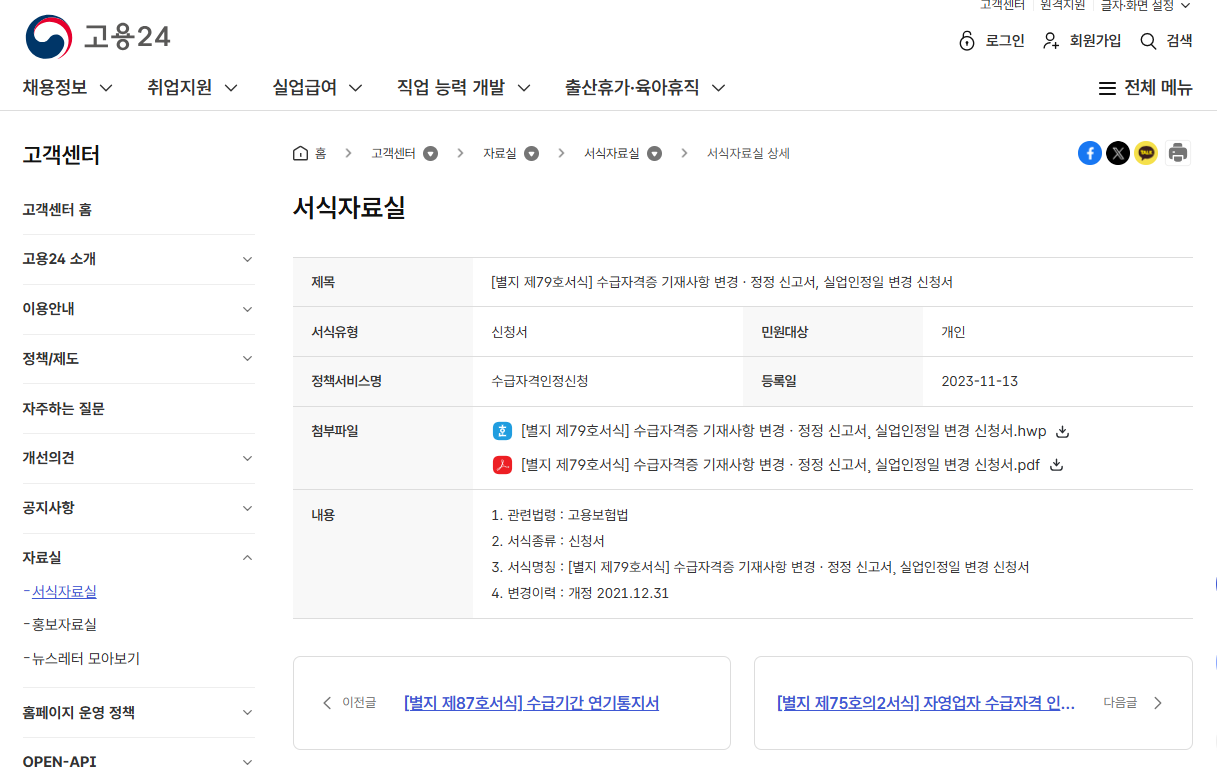Go home via the breadcrumb house icon
The height and width of the screenshot is (779, 1217).
[300, 153]
